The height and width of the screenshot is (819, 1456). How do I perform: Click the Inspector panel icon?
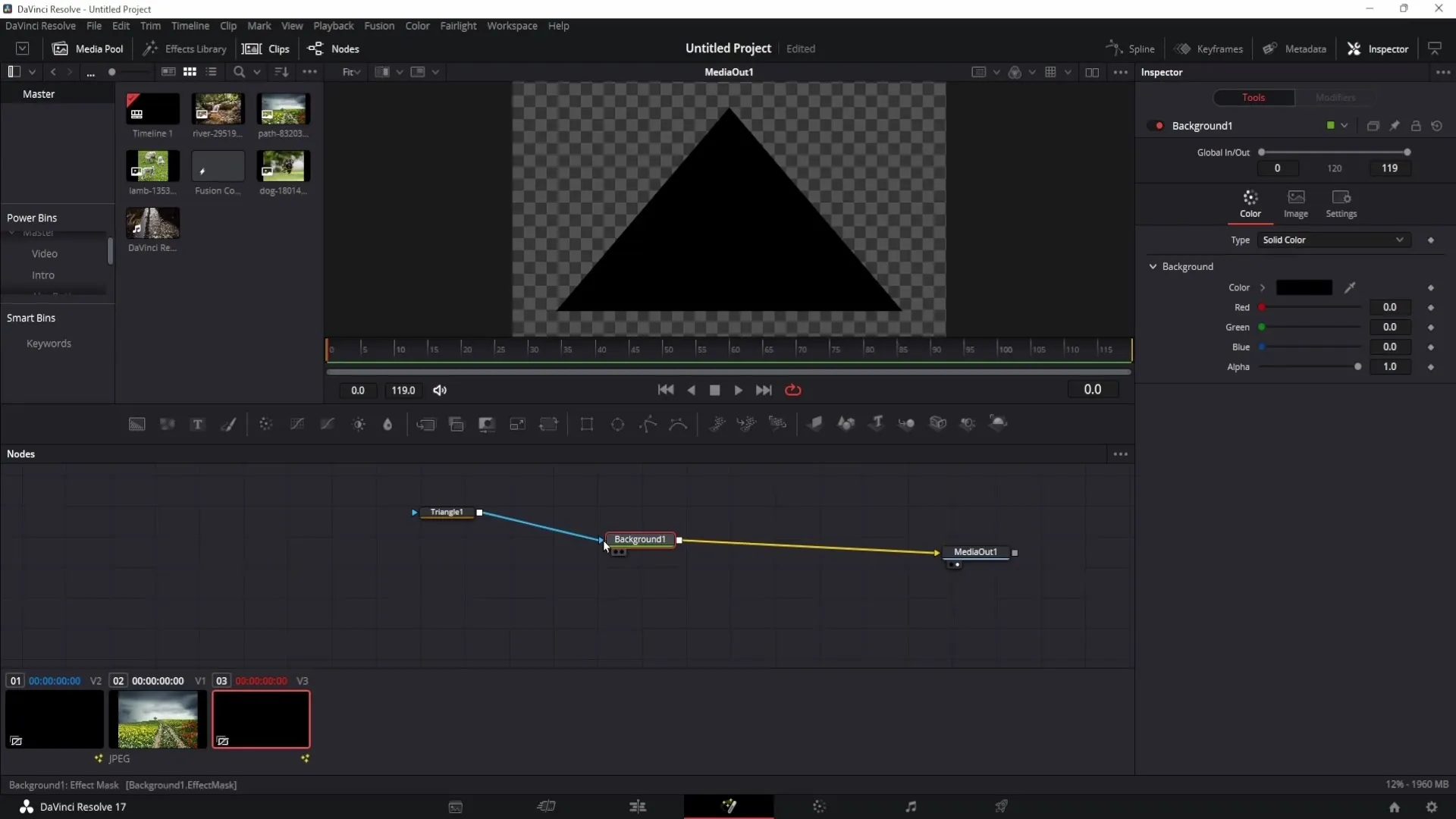[1357, 48]
